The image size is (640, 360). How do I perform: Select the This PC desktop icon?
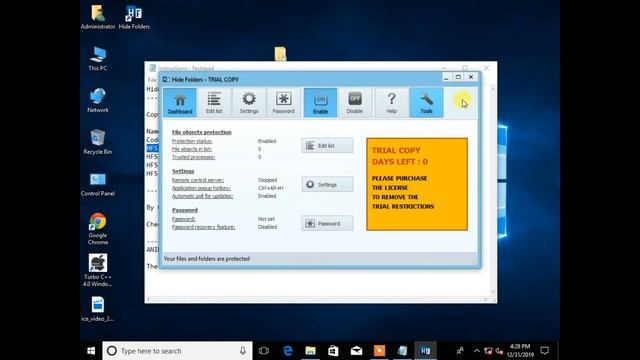coord(98,59)
